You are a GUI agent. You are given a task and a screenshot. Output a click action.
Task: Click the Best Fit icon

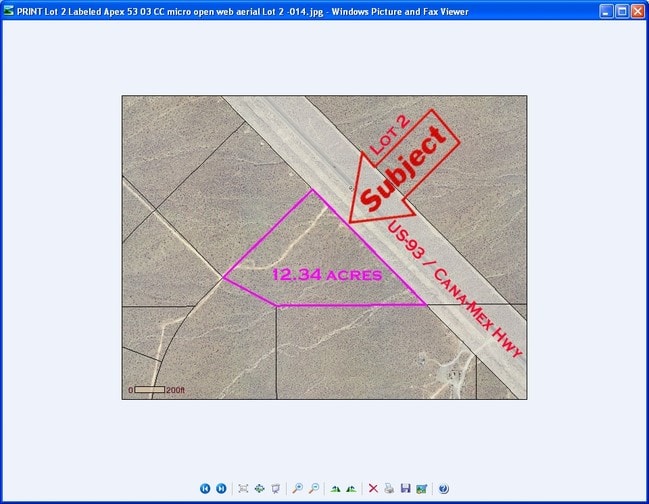pos(243,488)
